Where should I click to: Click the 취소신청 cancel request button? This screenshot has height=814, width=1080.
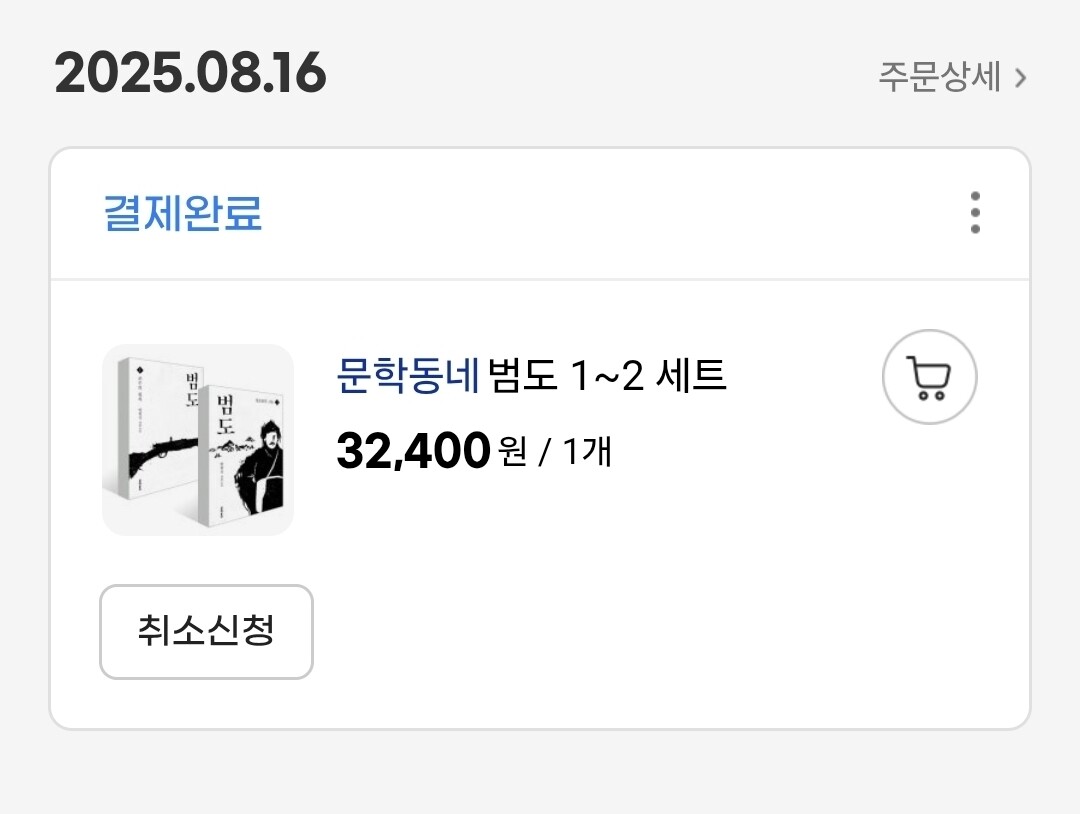pyautogui.click(x=207, y=632)
